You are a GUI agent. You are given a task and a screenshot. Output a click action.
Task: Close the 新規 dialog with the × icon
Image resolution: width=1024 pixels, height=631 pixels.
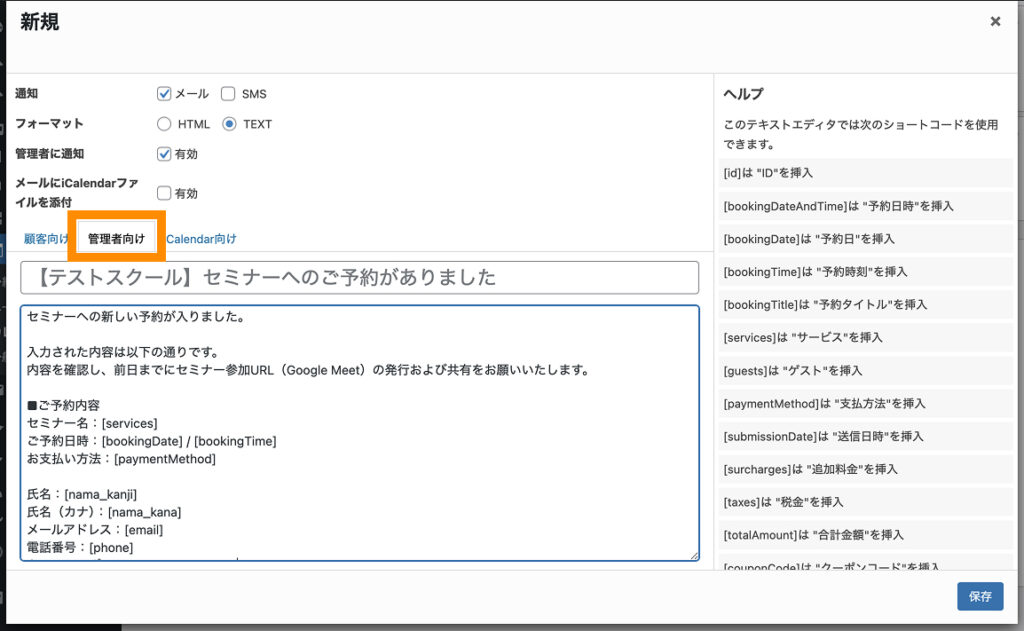point(995,21)
